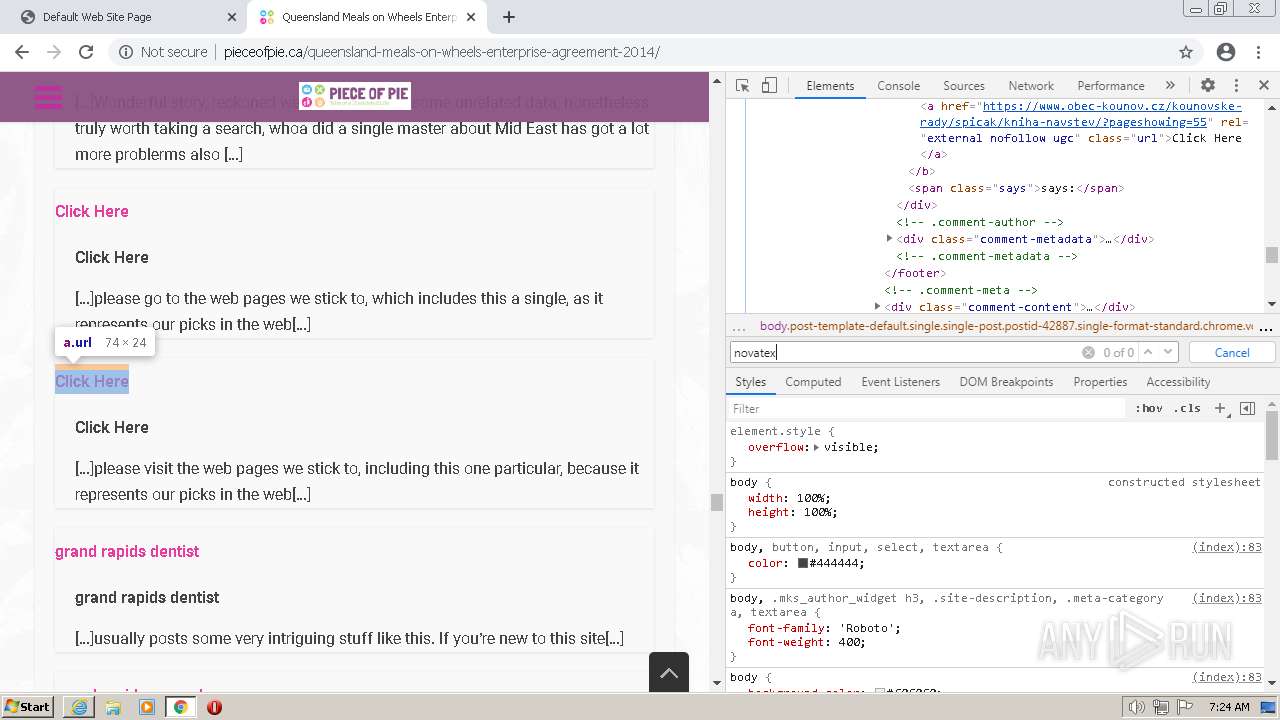Screen dimensions: 1280x720
Task: Click the taskbar clock 7:24 AM
Action: coord(1229,707)
